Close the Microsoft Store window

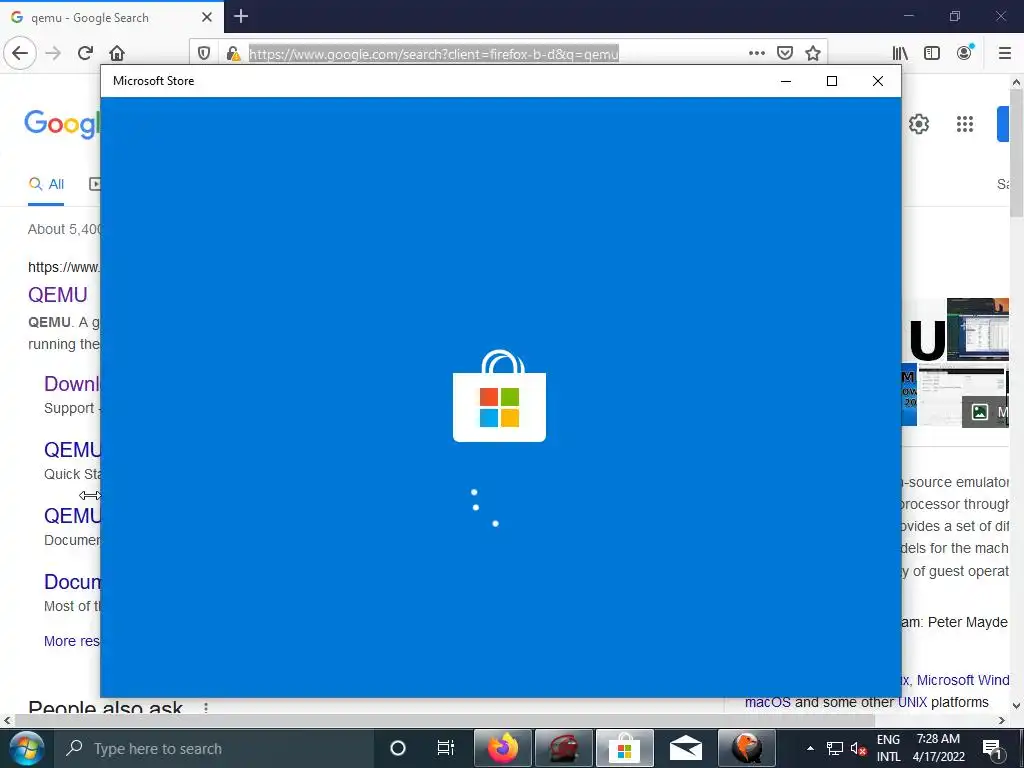point(878,81)
